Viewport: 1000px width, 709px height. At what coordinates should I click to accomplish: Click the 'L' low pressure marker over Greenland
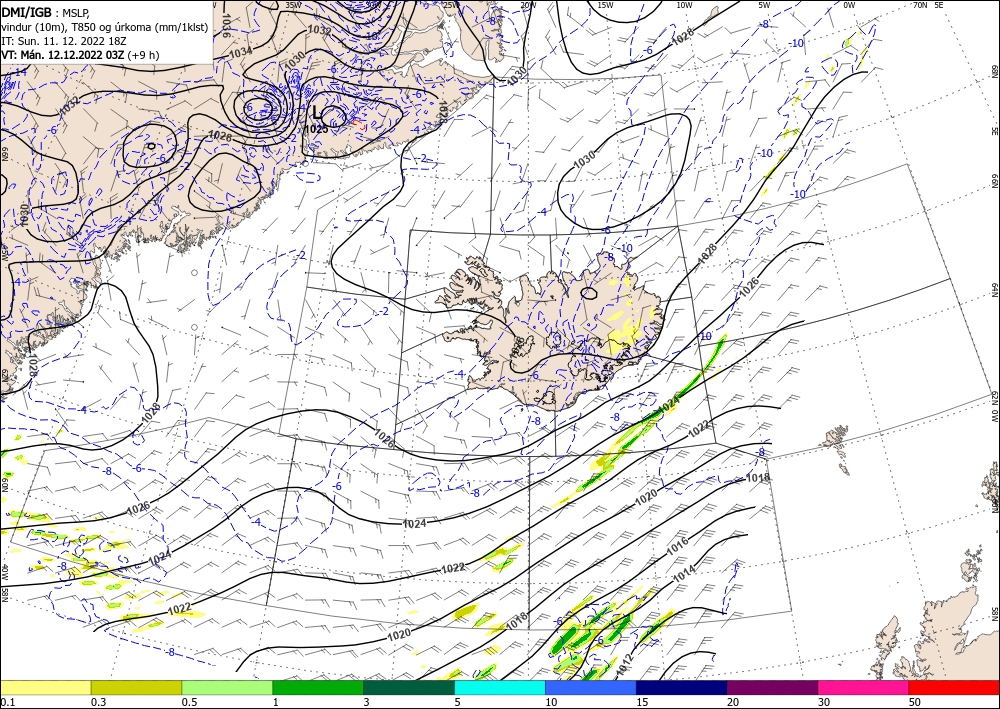coord(317,113)
